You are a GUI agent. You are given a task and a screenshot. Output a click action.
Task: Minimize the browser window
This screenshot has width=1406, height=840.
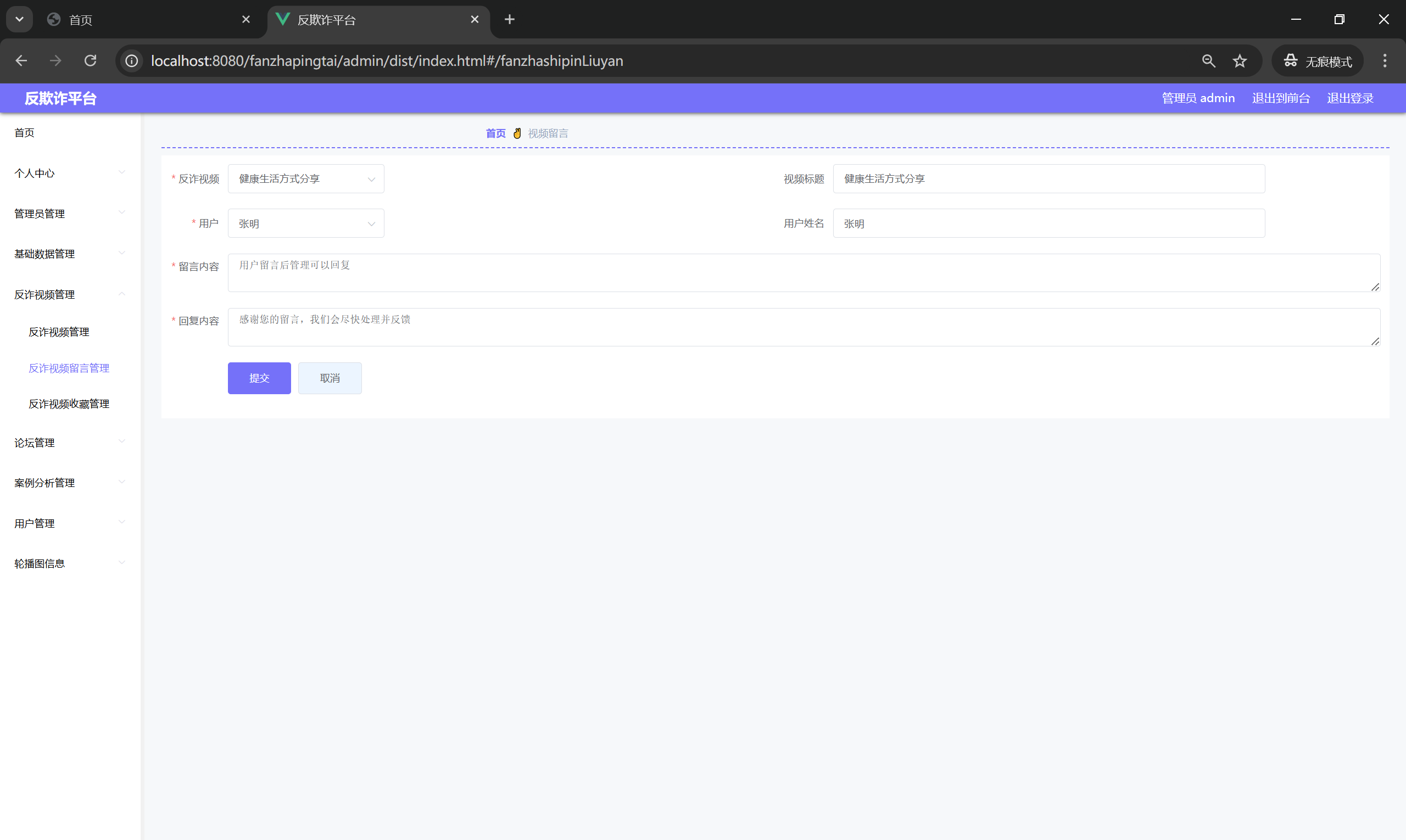point(1296,19)
